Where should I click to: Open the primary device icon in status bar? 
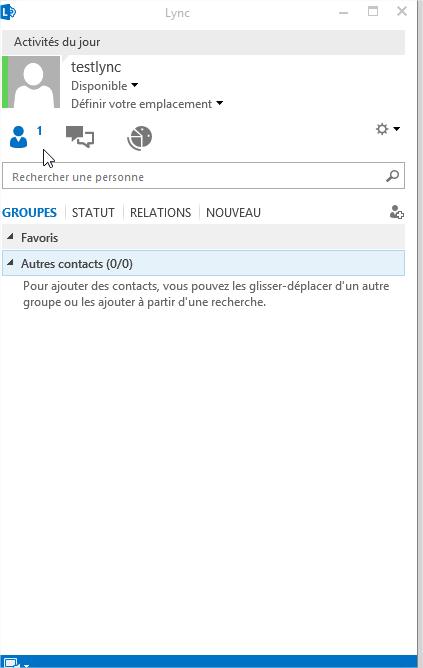(x=12, y=663)
